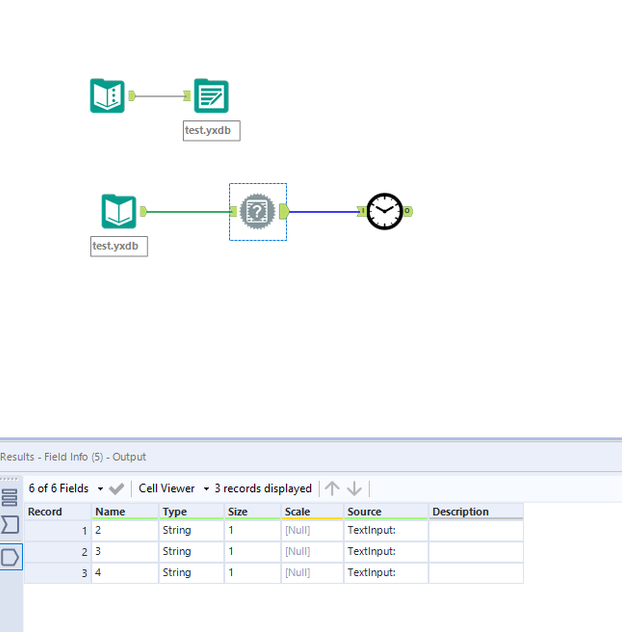
Task: Select the Size cell in record 3
Action: 252,573
